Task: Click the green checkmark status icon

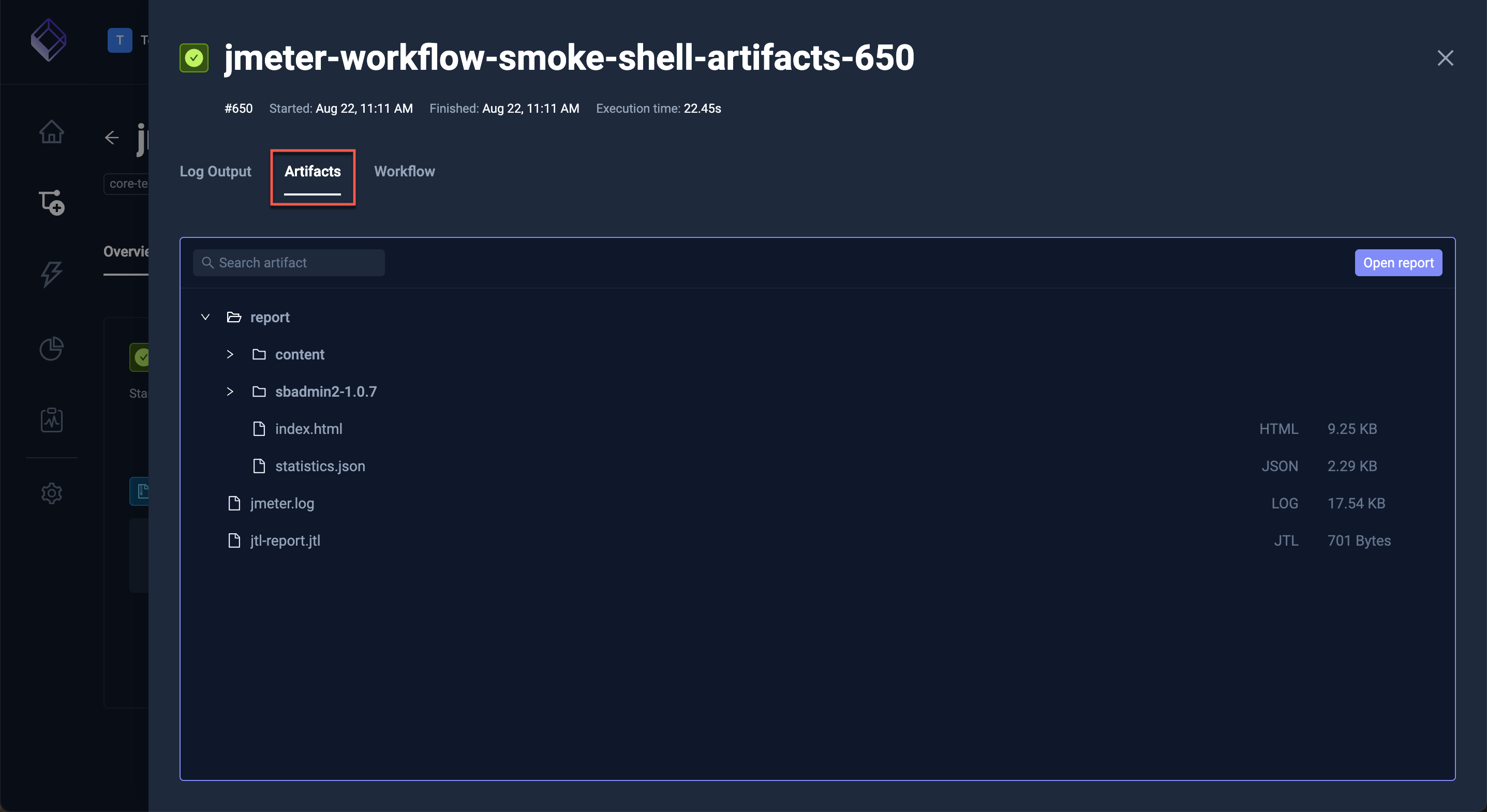Action: click(195, 57)
